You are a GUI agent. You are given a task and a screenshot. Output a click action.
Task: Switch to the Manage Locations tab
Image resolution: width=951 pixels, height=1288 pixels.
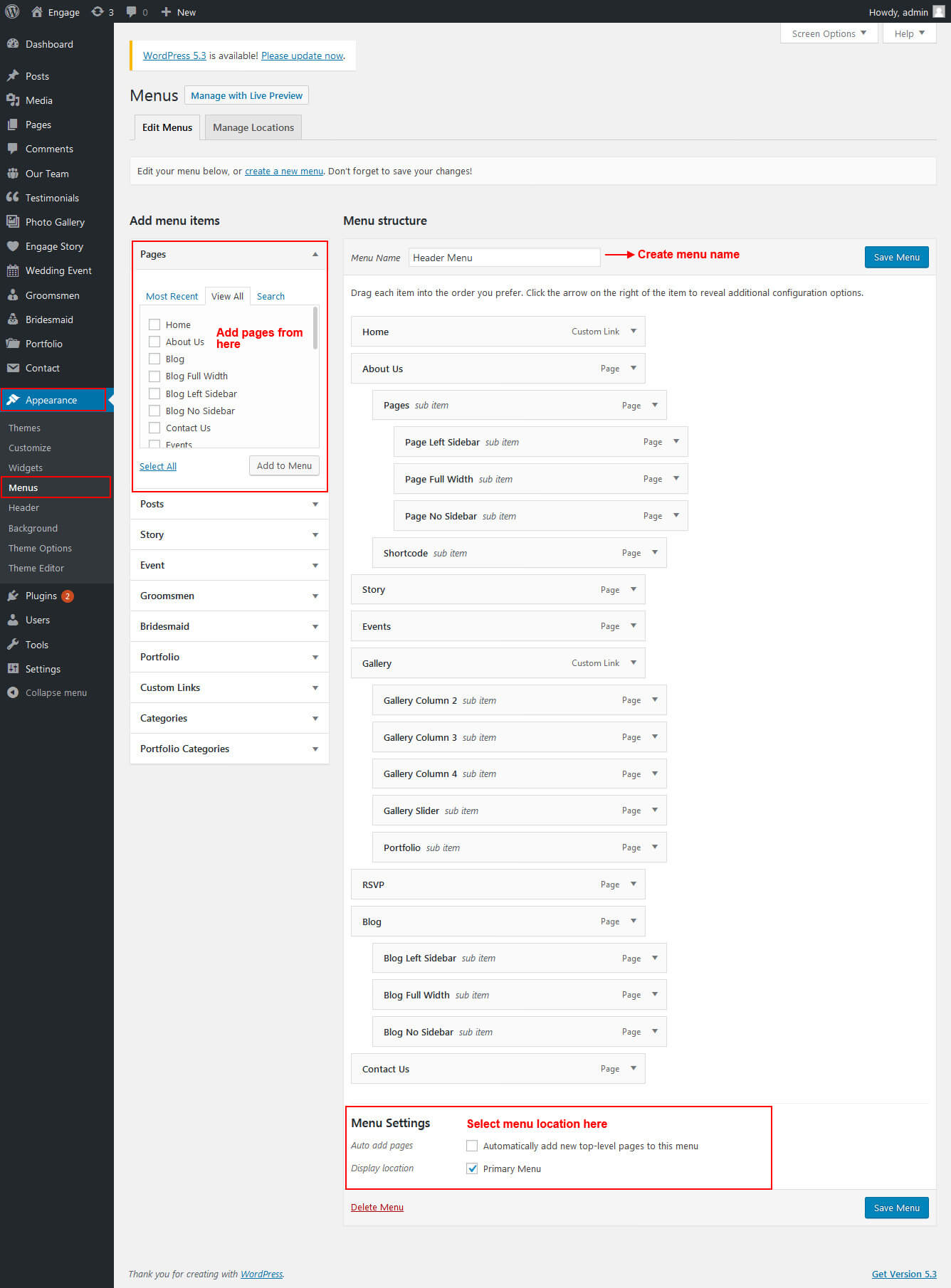coord(253,127)
